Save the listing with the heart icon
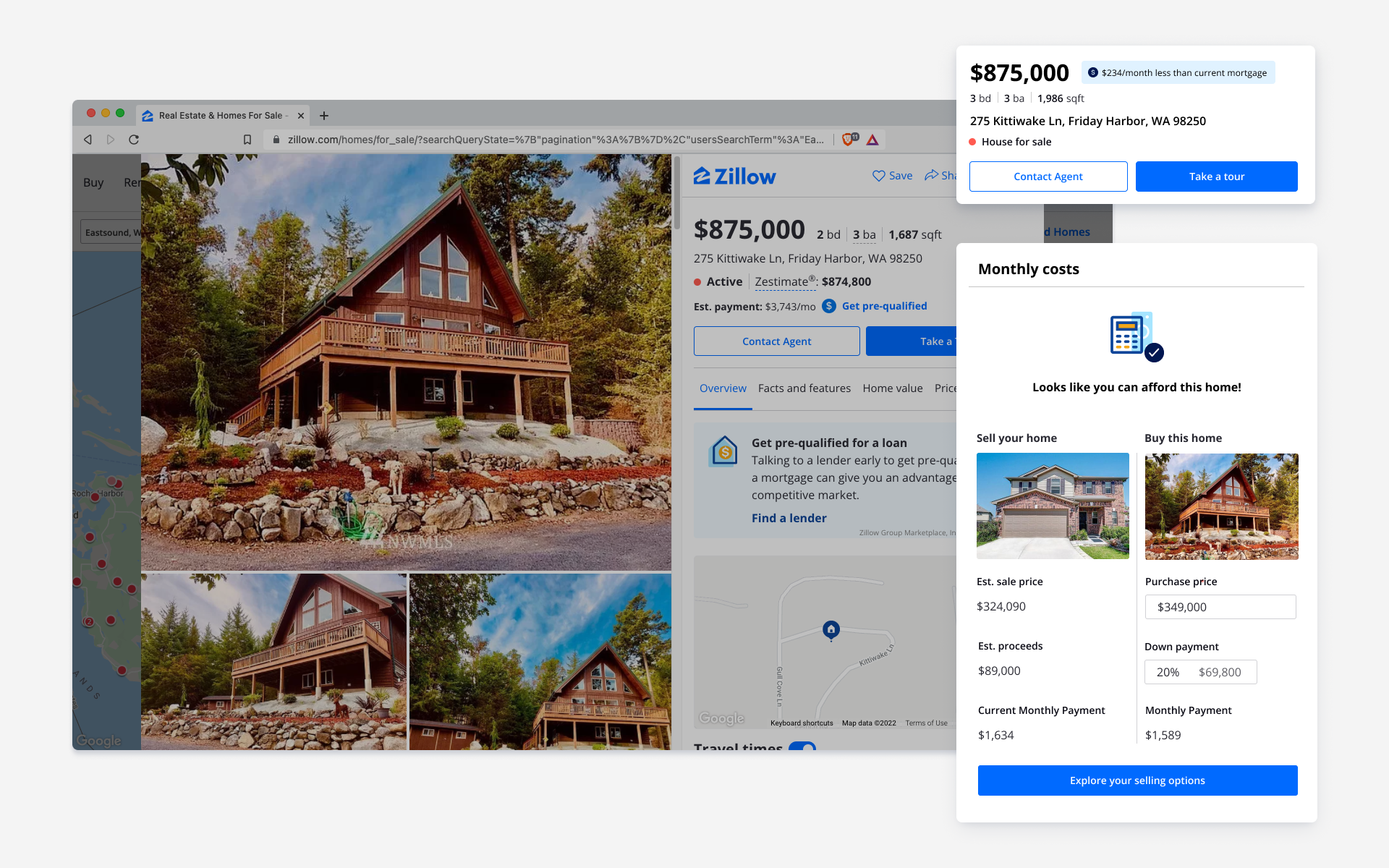This screenshot has height=868, width=1389. point(878,176)
